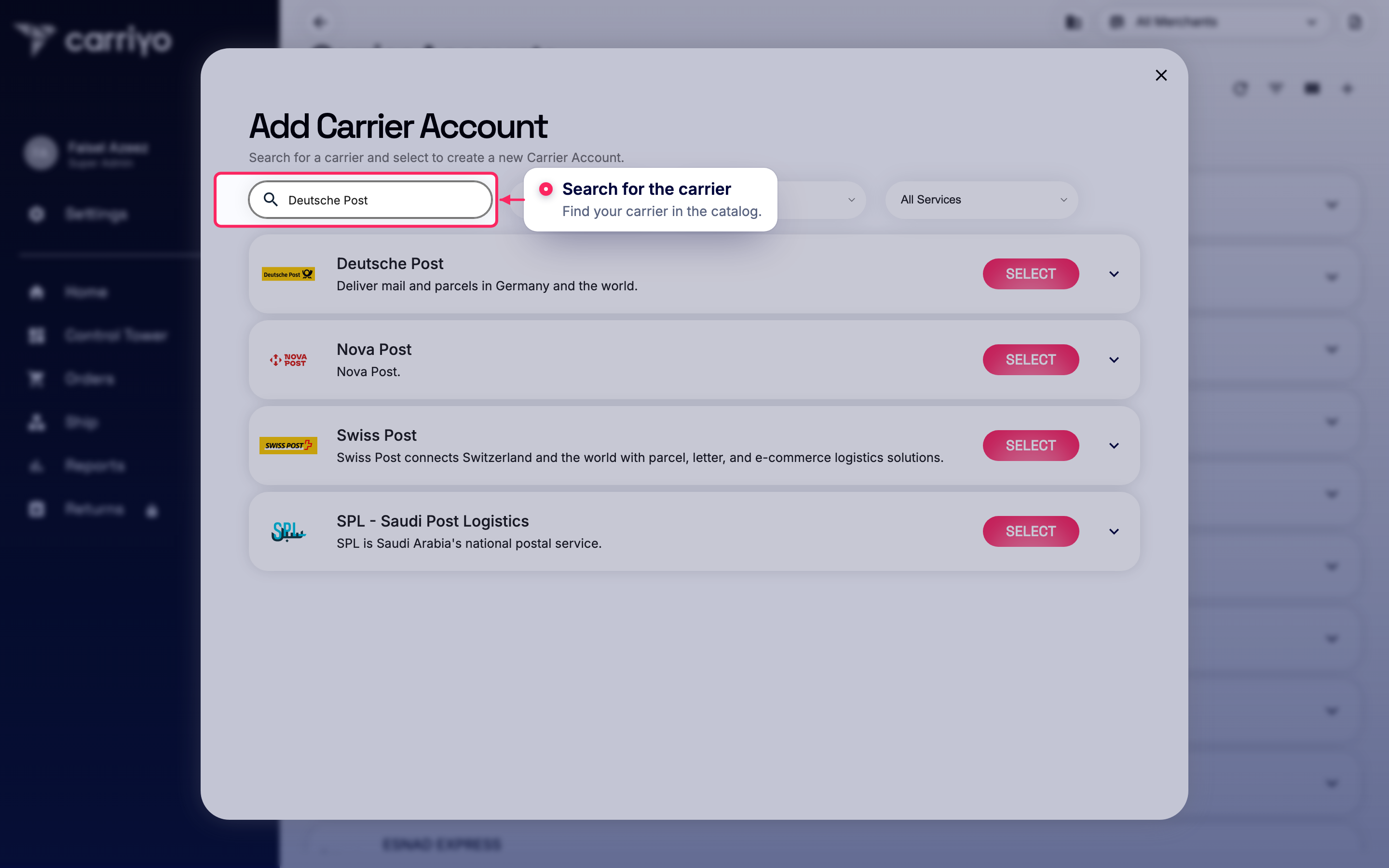1389x868 pixels.
Task: Close the Add Carrier Account dialog
Action: coord(1160,75)
